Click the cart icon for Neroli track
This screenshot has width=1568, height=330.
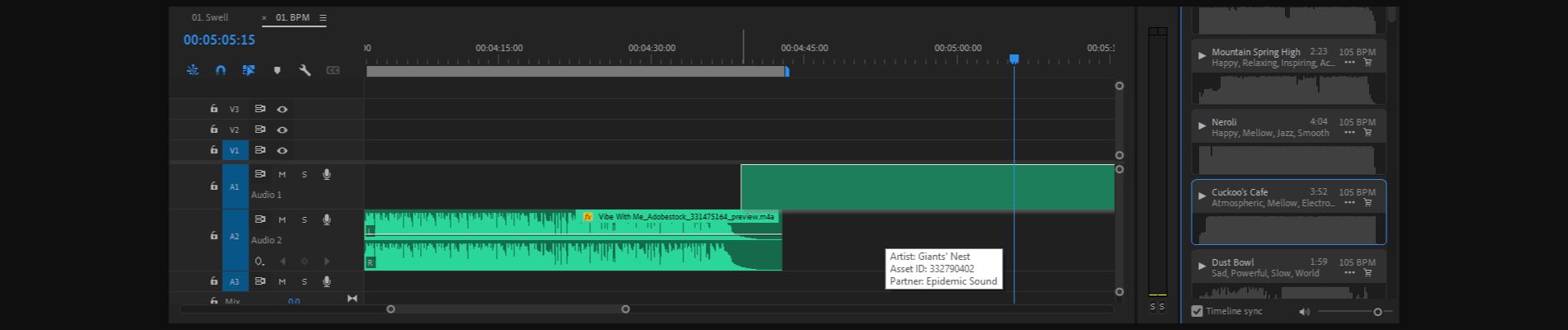[1367, 133]
